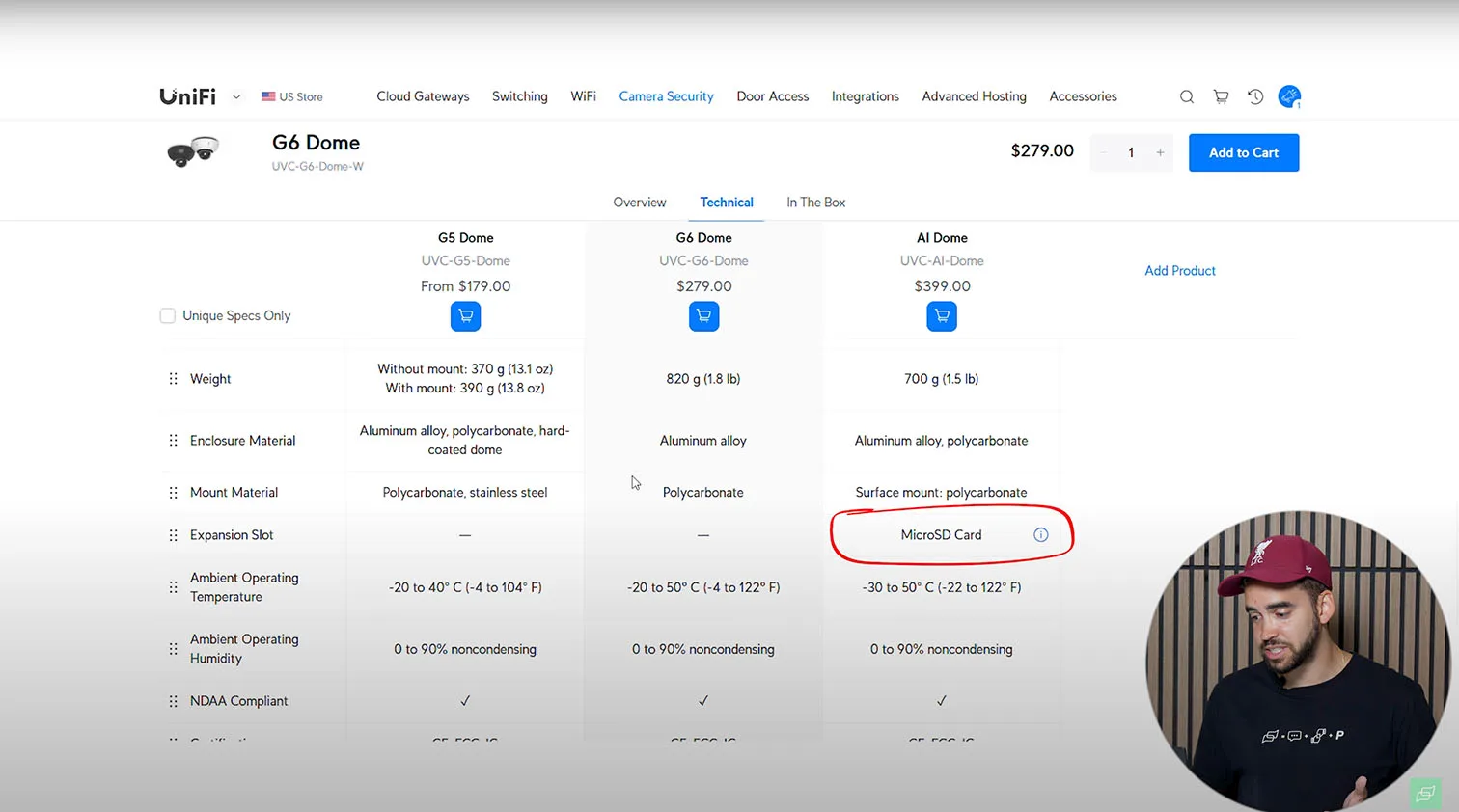The width and height of the screenshot is (1459, 812).
Task: Click the search magnifier icon
Action: (1187, 96)
